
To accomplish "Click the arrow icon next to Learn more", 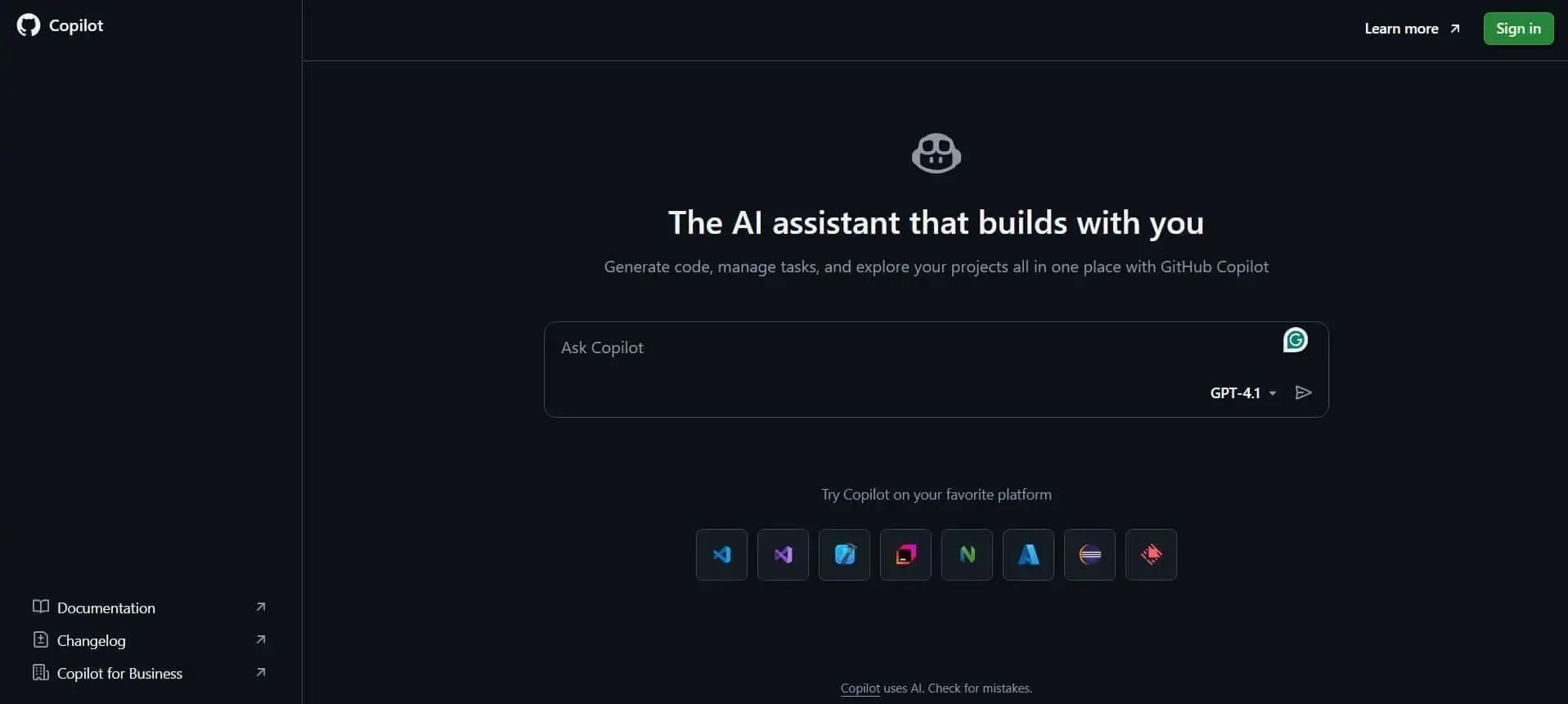I will click(x=1455, y=29).
